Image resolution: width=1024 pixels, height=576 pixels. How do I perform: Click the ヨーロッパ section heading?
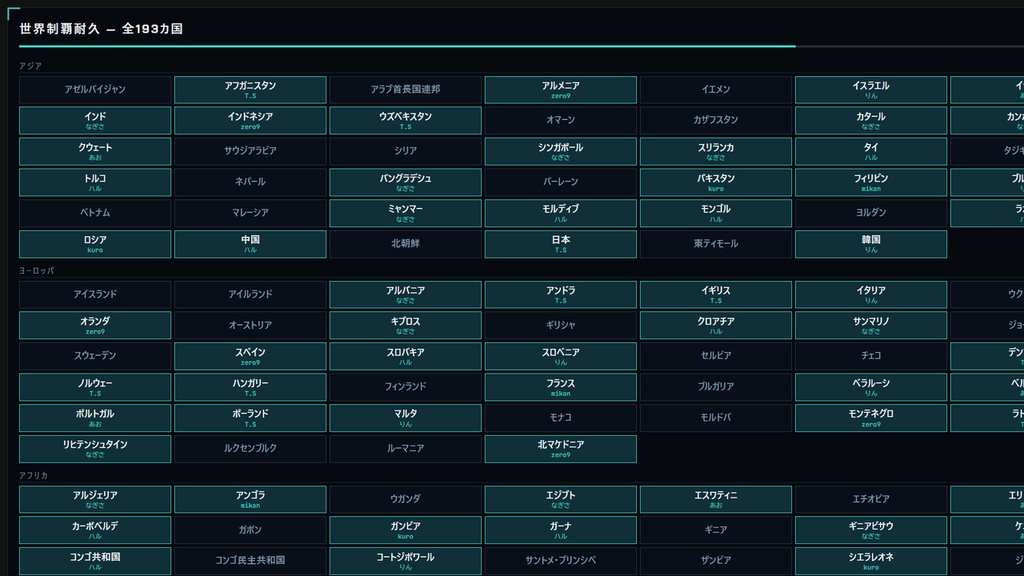point(37,270)
